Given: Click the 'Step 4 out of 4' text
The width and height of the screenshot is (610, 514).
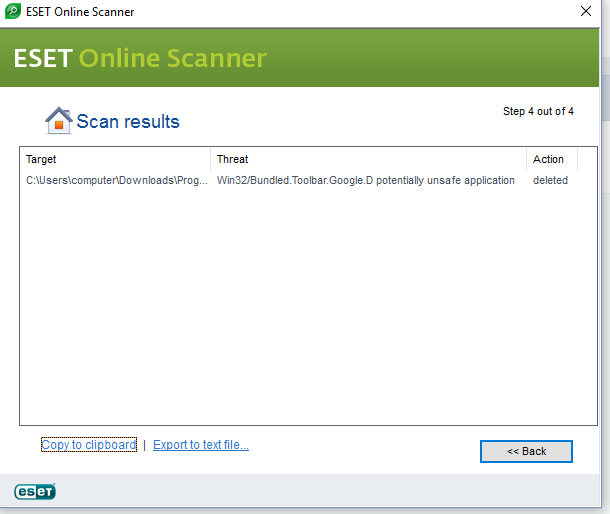Looking at the screenshot, I should (538, 111).
